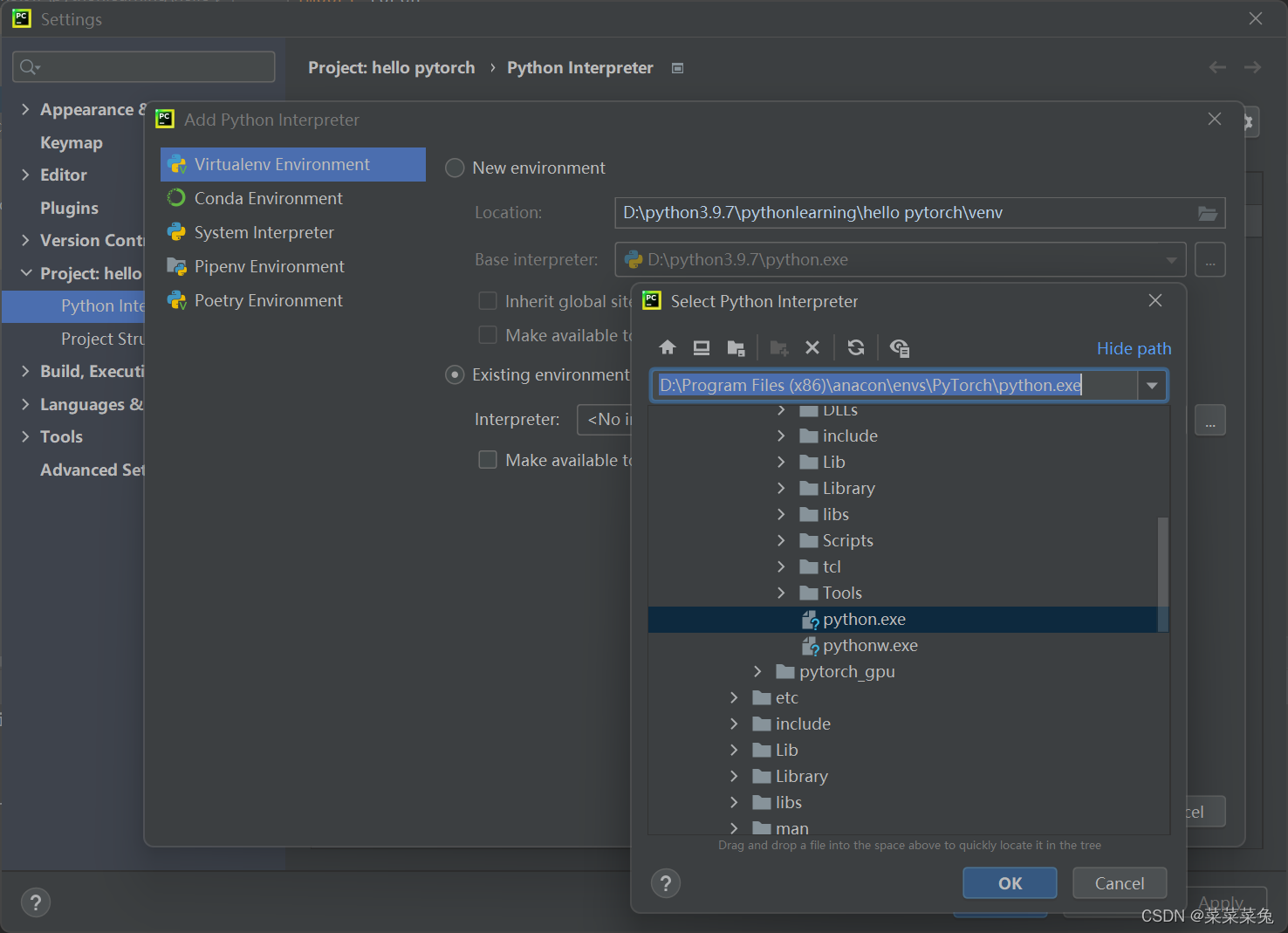Select Conda Environment option

[293, 198]
